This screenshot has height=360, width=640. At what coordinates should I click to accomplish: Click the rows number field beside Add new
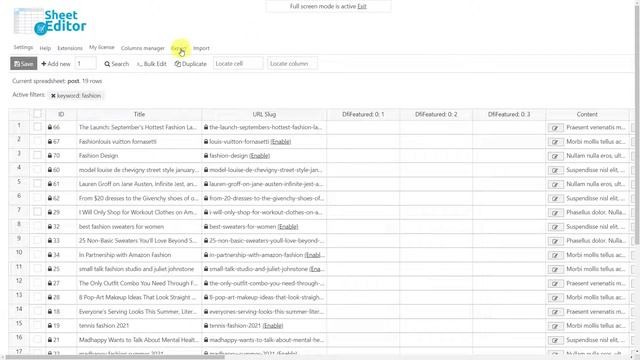coord(86,64)
